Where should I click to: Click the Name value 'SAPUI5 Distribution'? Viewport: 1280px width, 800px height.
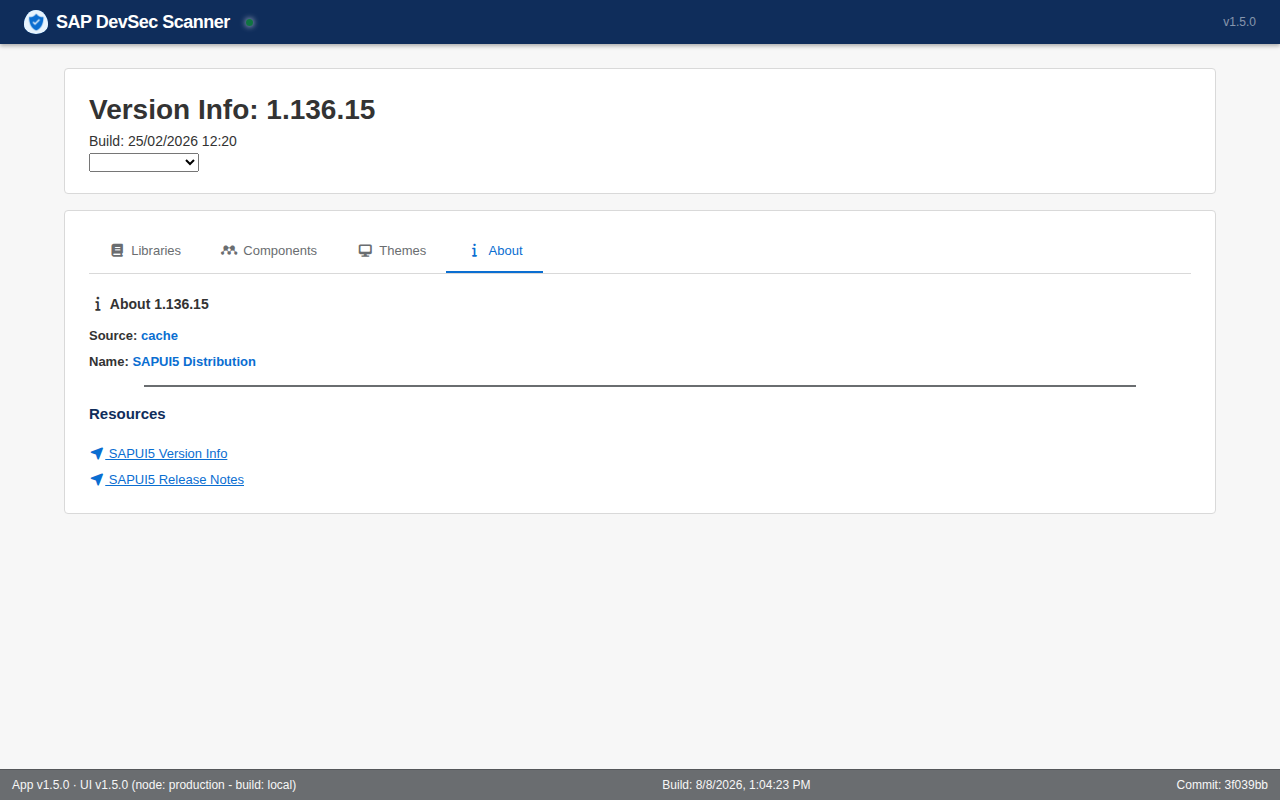tap(194, 362)
